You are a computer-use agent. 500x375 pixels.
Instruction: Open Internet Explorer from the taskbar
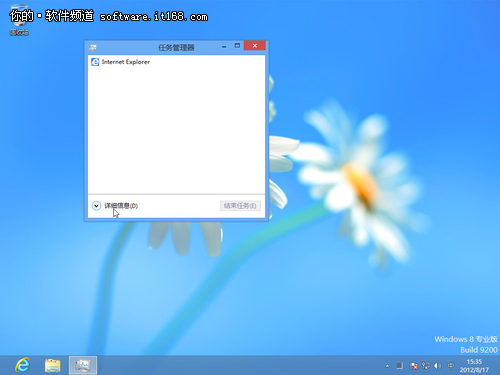pos(23,365)
